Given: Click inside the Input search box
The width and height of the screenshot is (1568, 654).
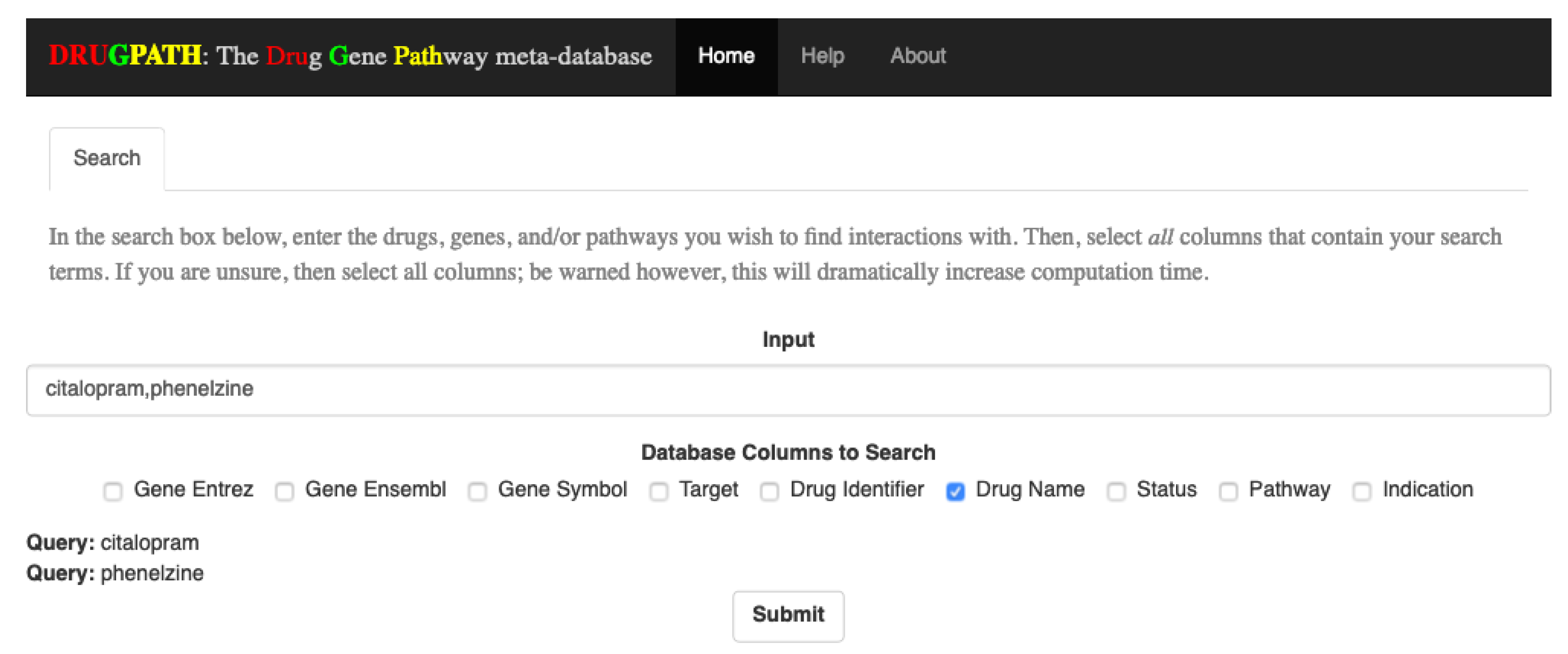Looking at the screenshot, I should pyautogui.click(x=788, y=390).
